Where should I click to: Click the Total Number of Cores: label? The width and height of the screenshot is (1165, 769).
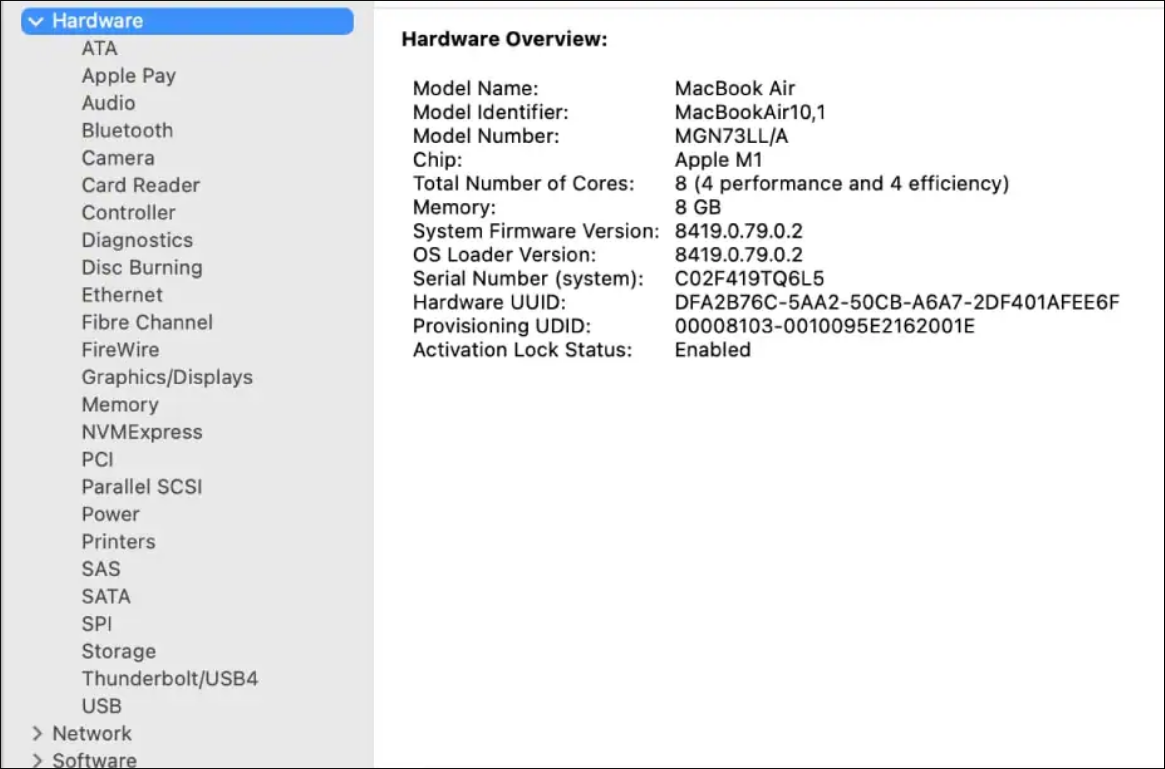[524, 184]
